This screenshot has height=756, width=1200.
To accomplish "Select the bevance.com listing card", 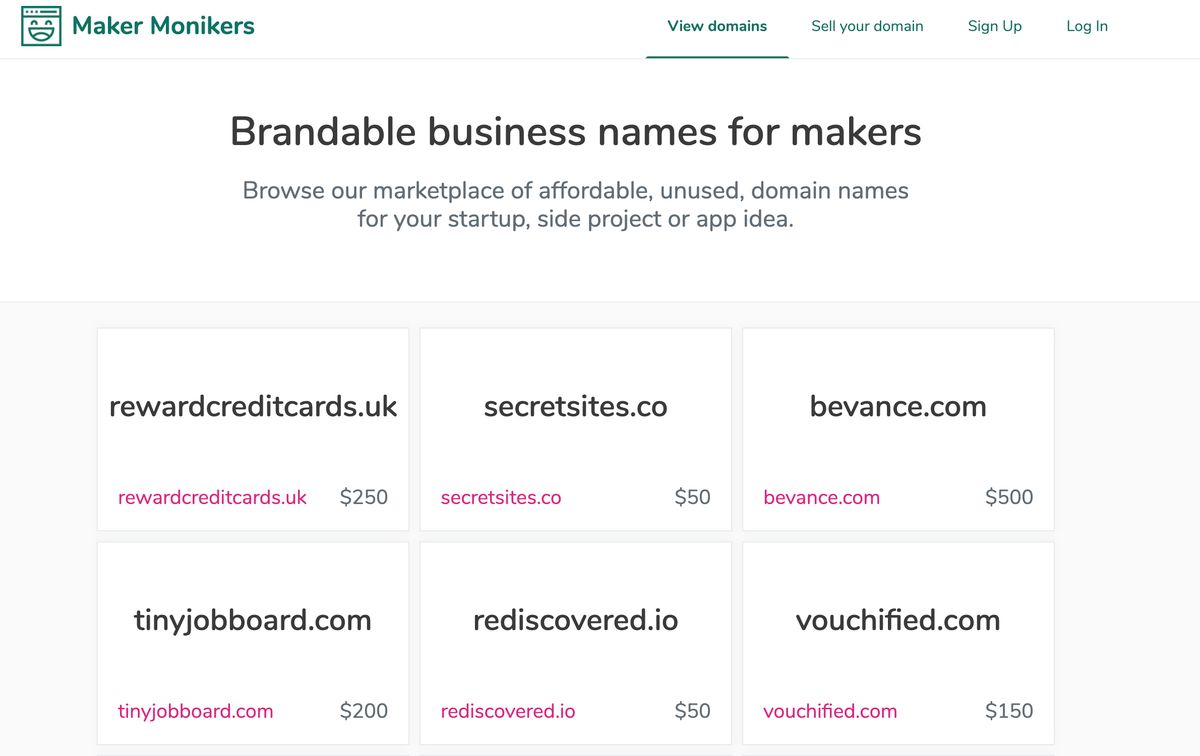I will (897, 407).
